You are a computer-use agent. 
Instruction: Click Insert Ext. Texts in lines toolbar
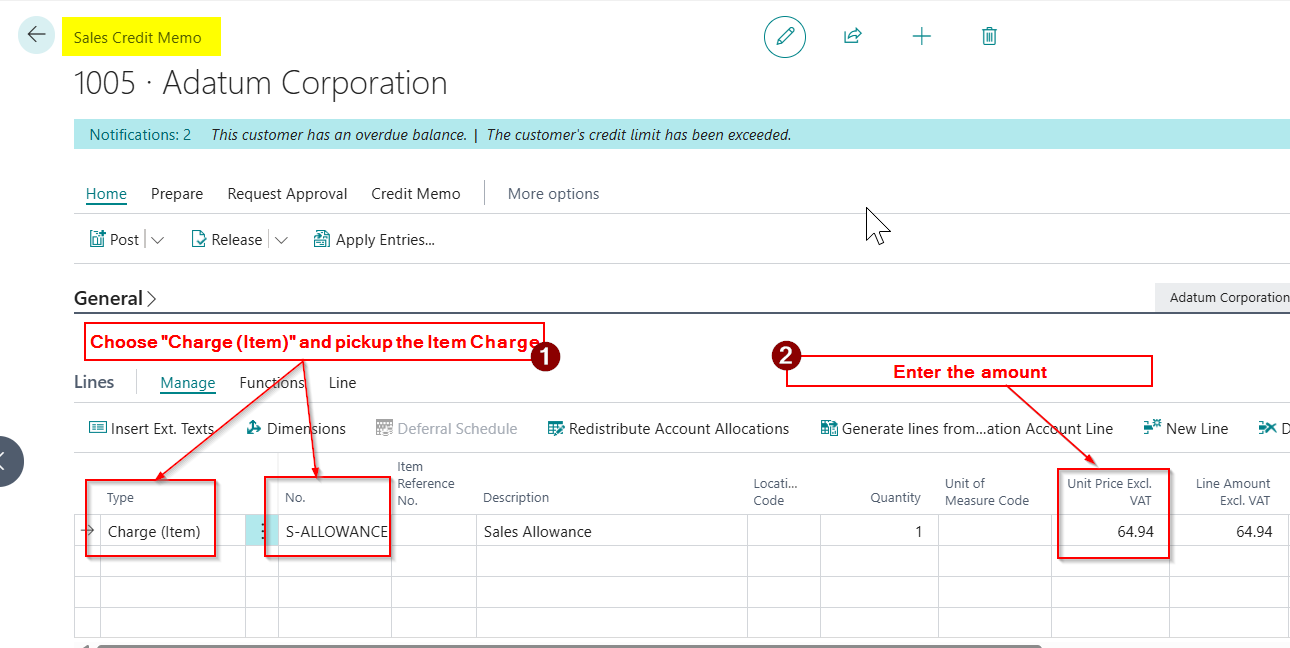click(x=152, y=428)
